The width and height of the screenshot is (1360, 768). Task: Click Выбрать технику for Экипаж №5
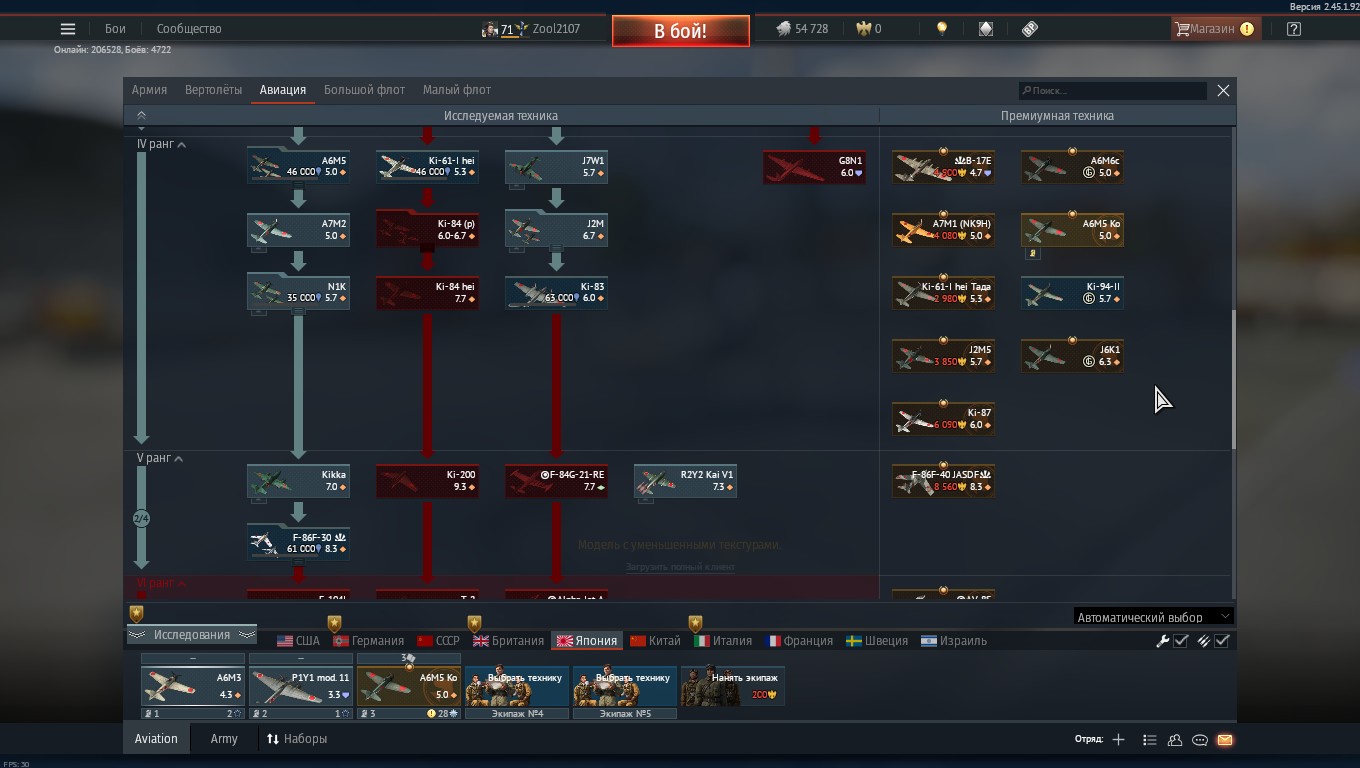click(x=625, y=686)
